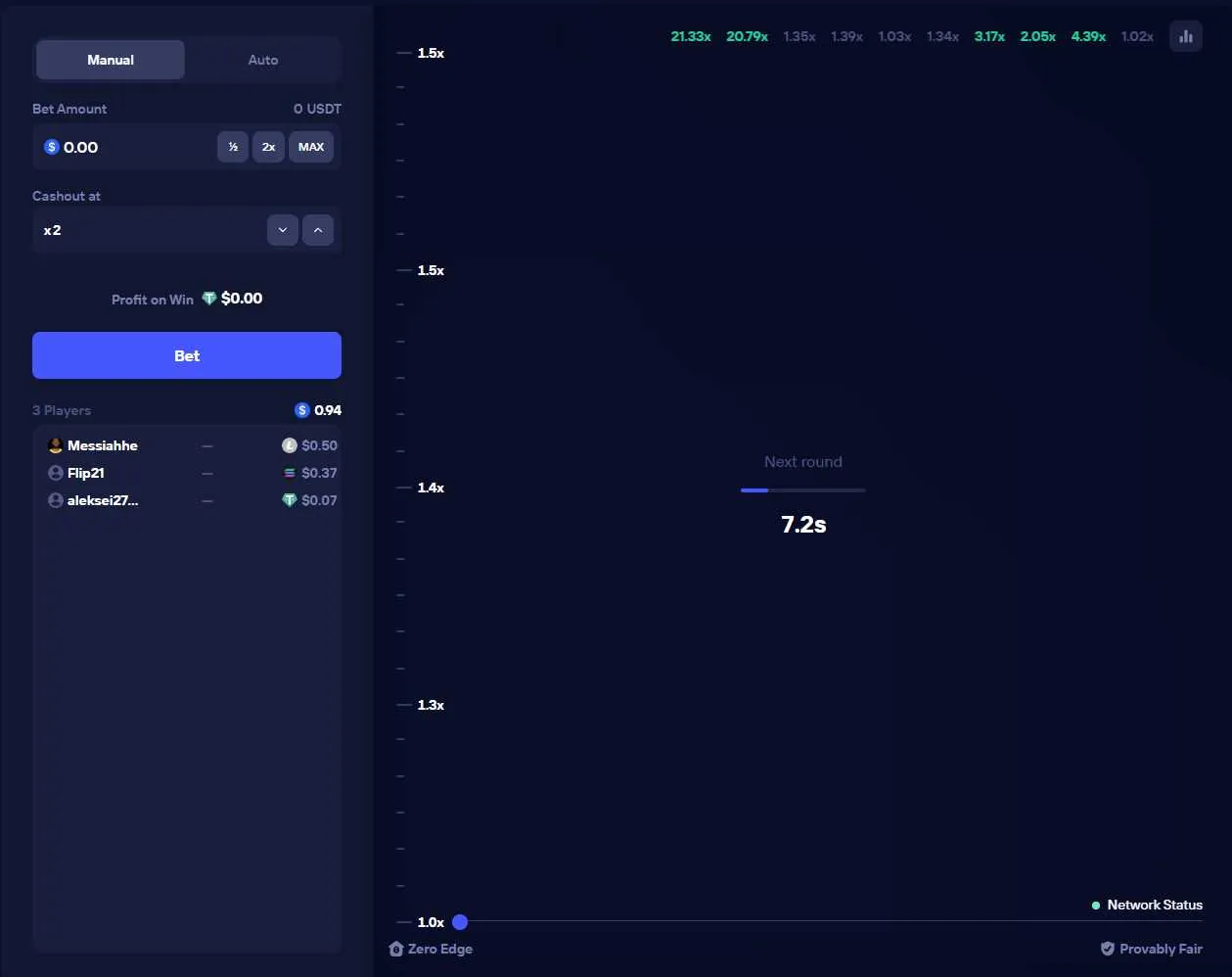Open the 1.03x past round result
Image resolution: width=1232 pixels, height=977 pixels.
[x=894, y=36]
